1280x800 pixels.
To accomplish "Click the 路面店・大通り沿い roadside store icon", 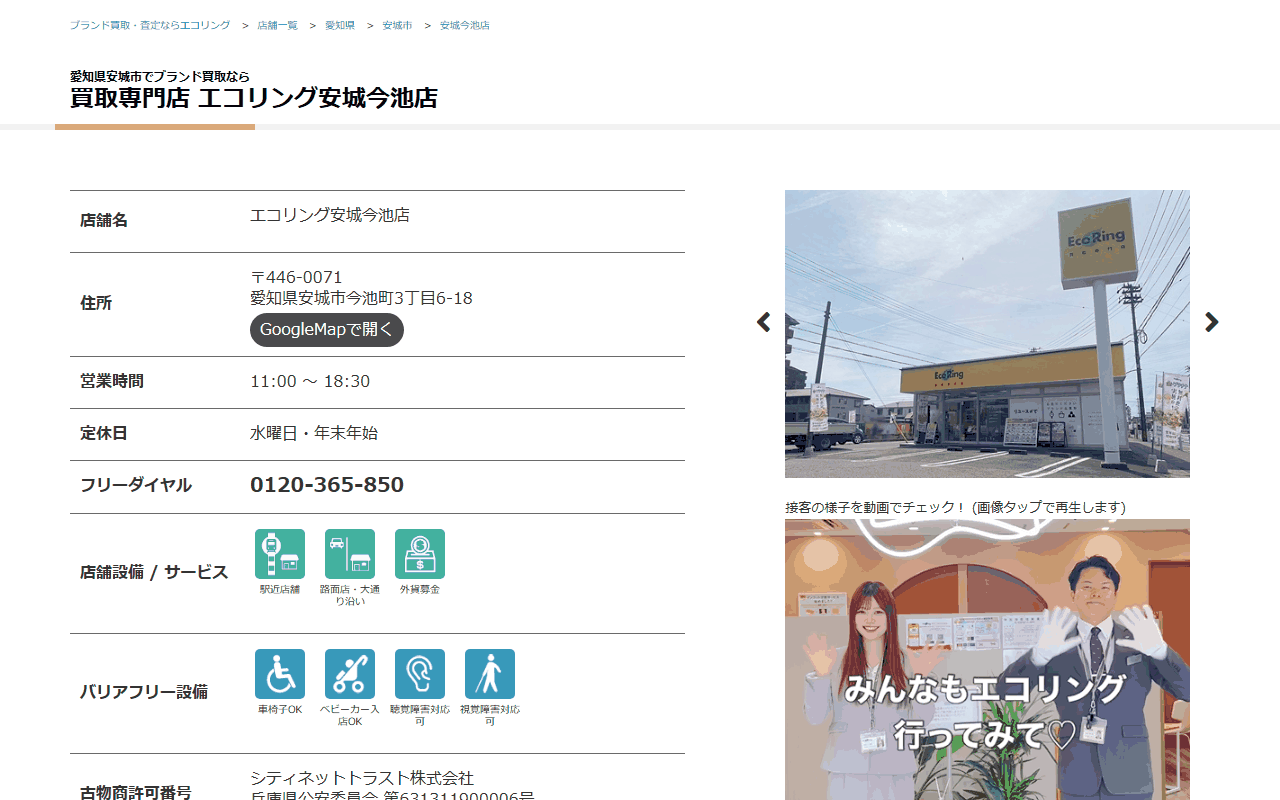I will coord(350,554).
